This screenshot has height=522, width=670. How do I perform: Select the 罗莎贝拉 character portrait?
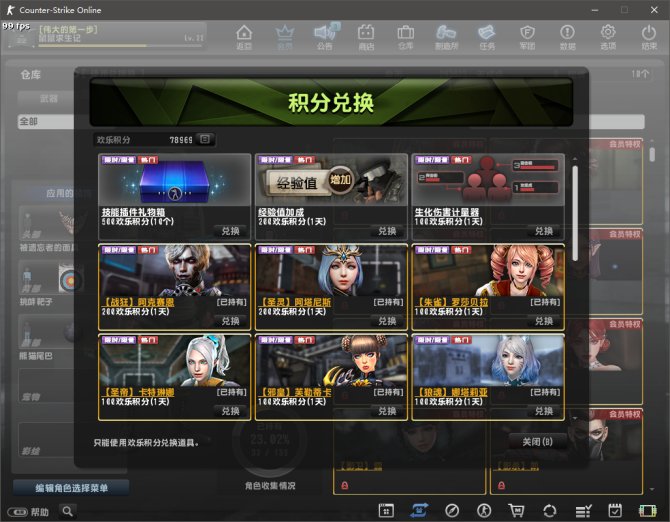[488, 270]
